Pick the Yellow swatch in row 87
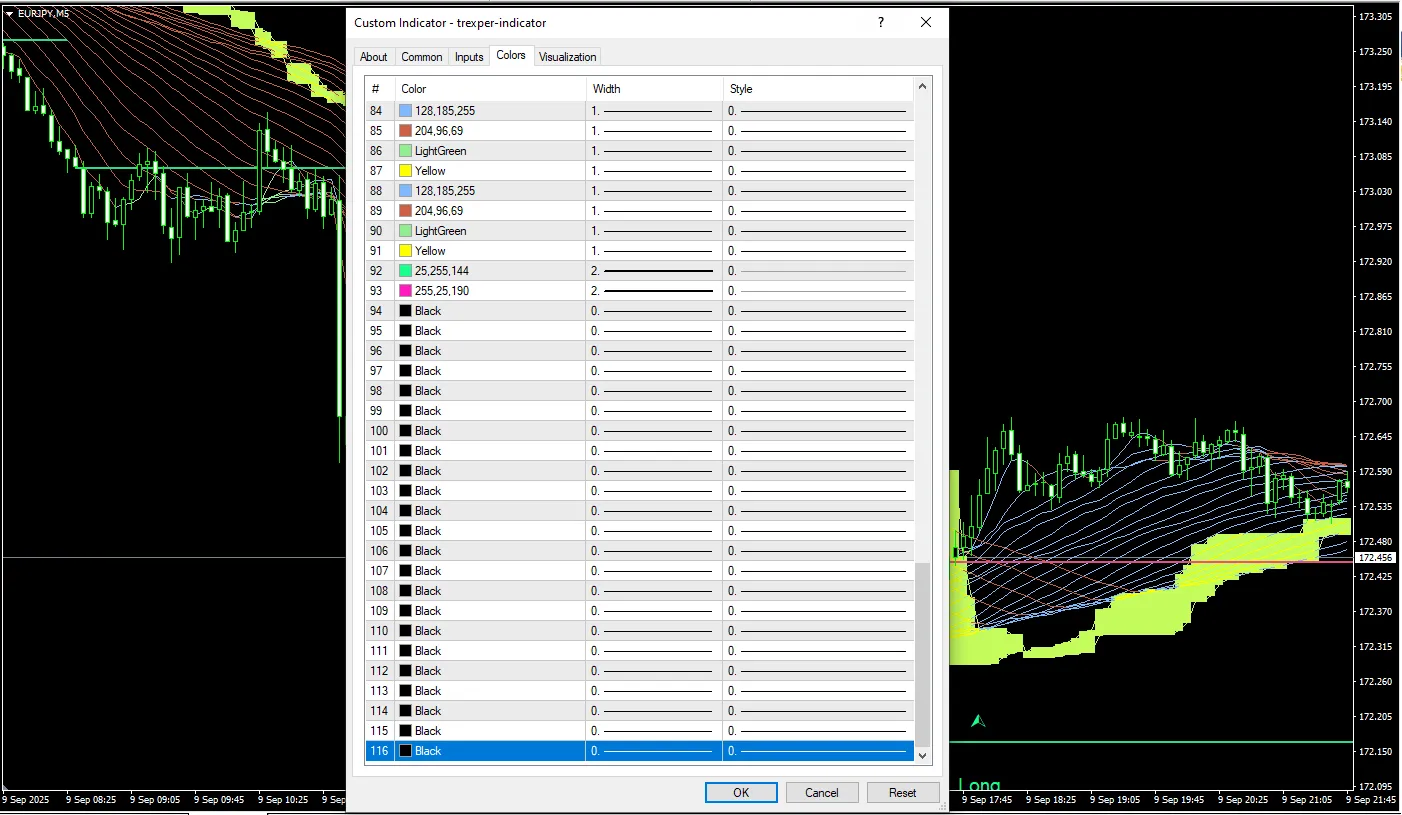 tap(405, 171)
